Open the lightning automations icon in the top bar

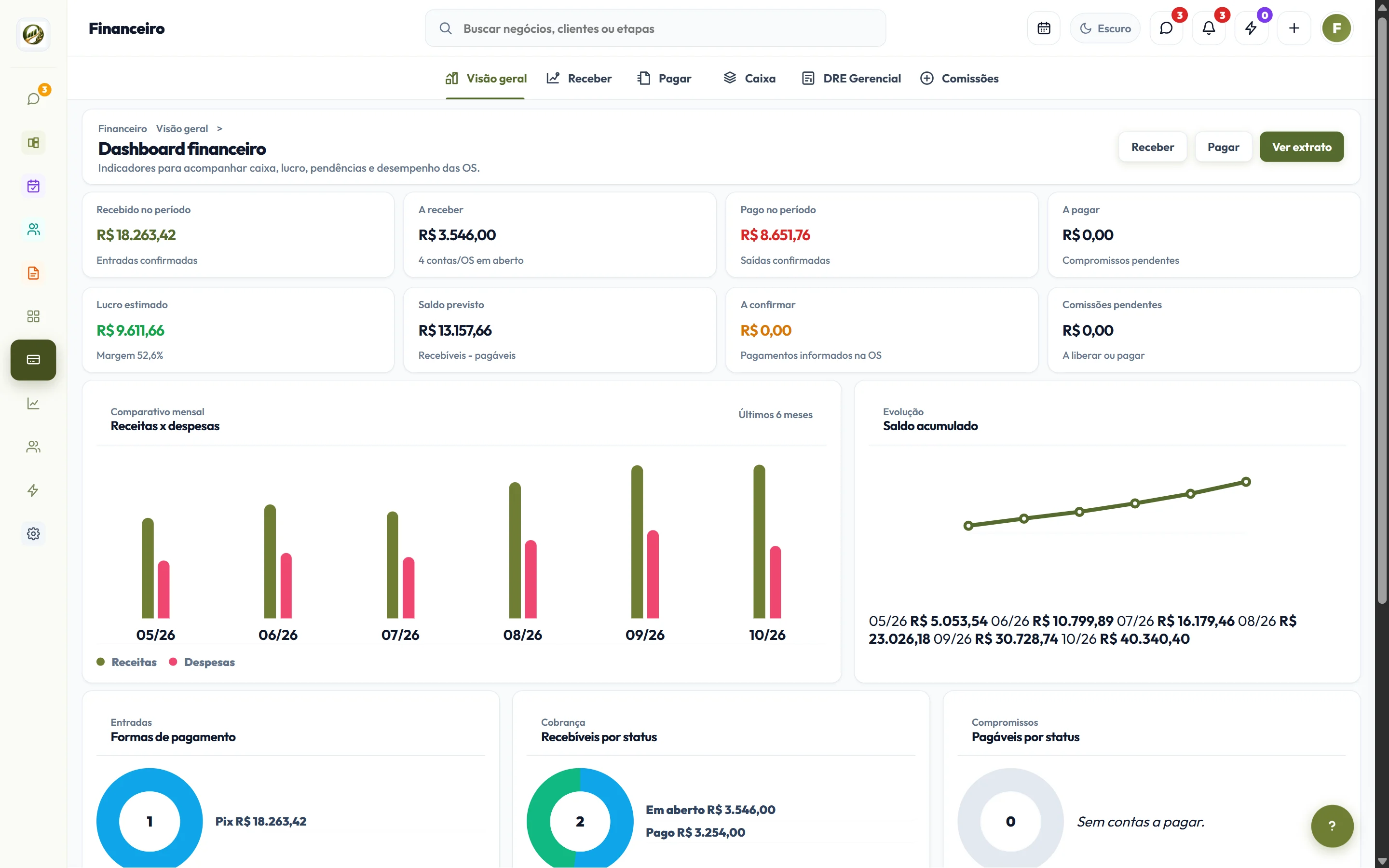(1251, 28)
